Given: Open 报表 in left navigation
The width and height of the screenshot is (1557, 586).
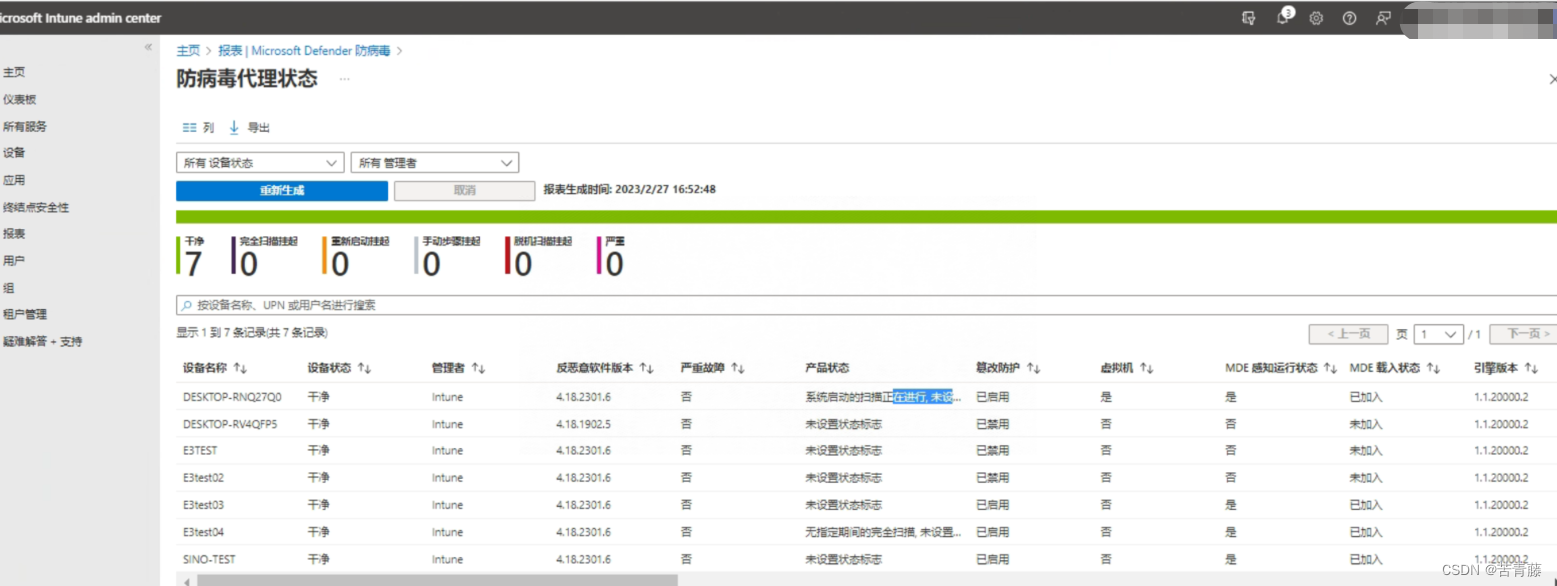Looking at the screenshot, I should pos(14,233).
